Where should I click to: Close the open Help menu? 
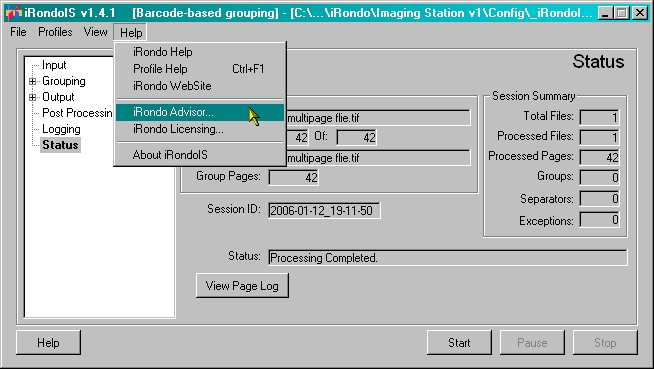coord(131,33)
